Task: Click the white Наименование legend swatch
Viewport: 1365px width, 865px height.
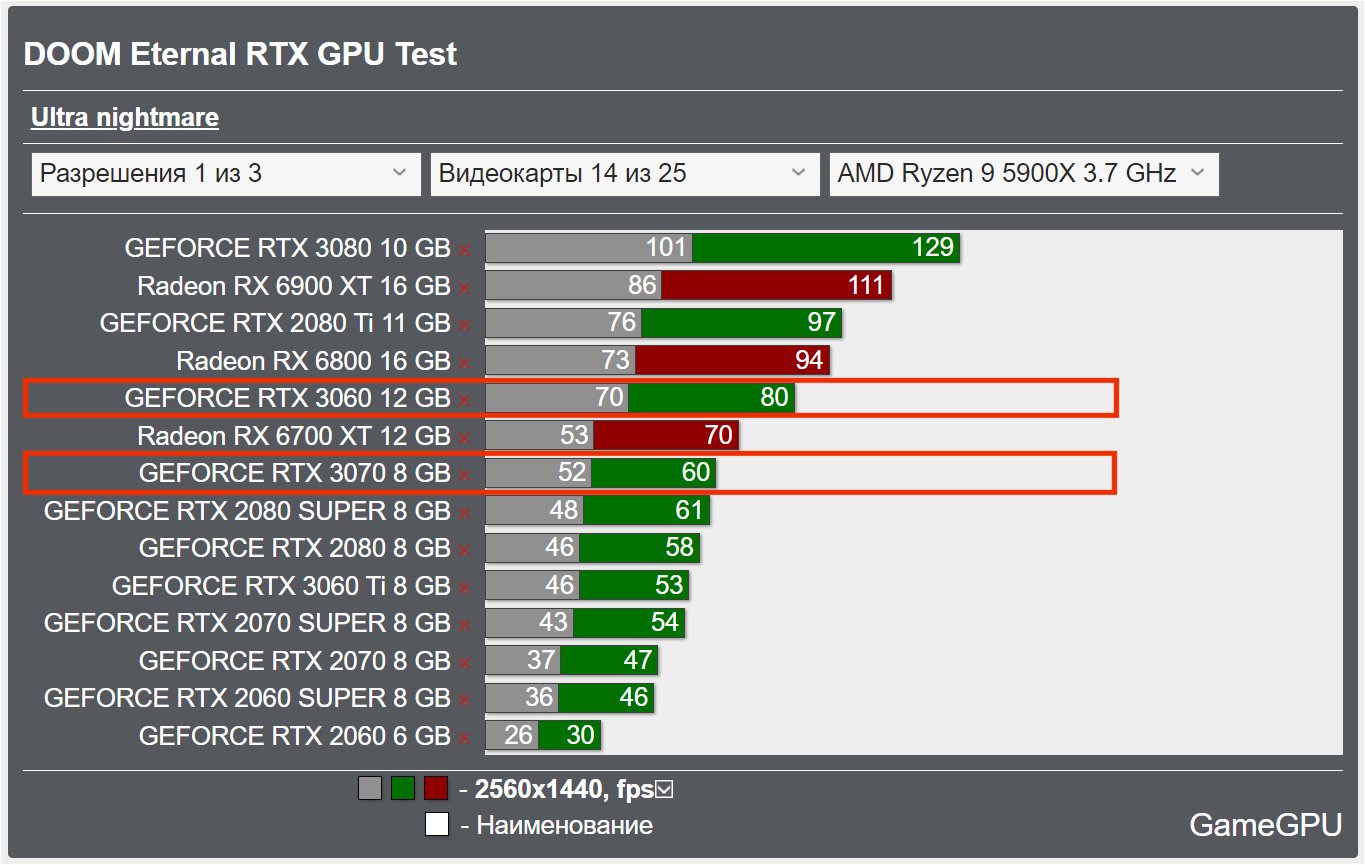Action: 436,825
